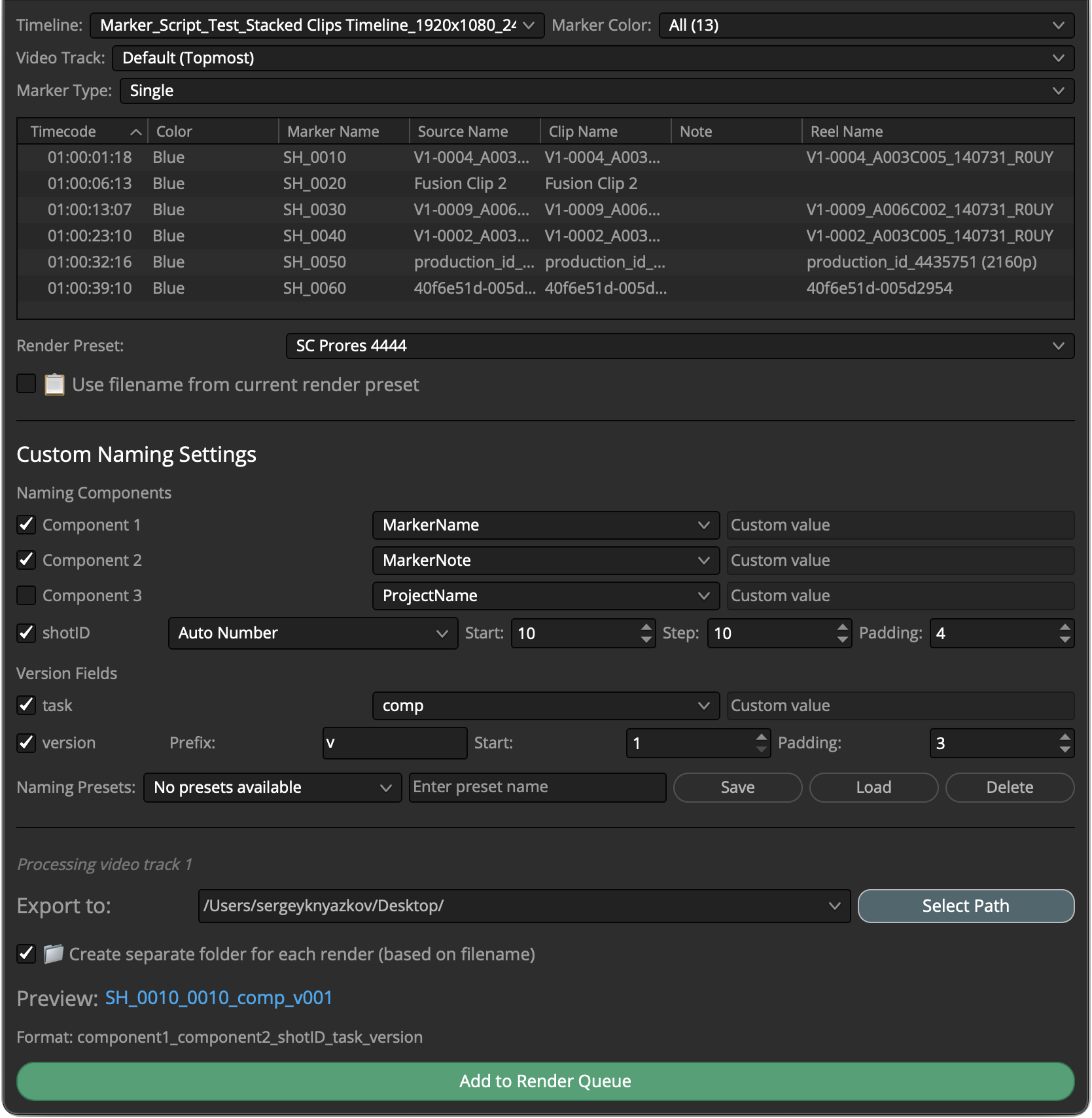Screen dimensions: 1092x1118
Task: Click the Component 1 Custom value field
Action: coord(900,525)
